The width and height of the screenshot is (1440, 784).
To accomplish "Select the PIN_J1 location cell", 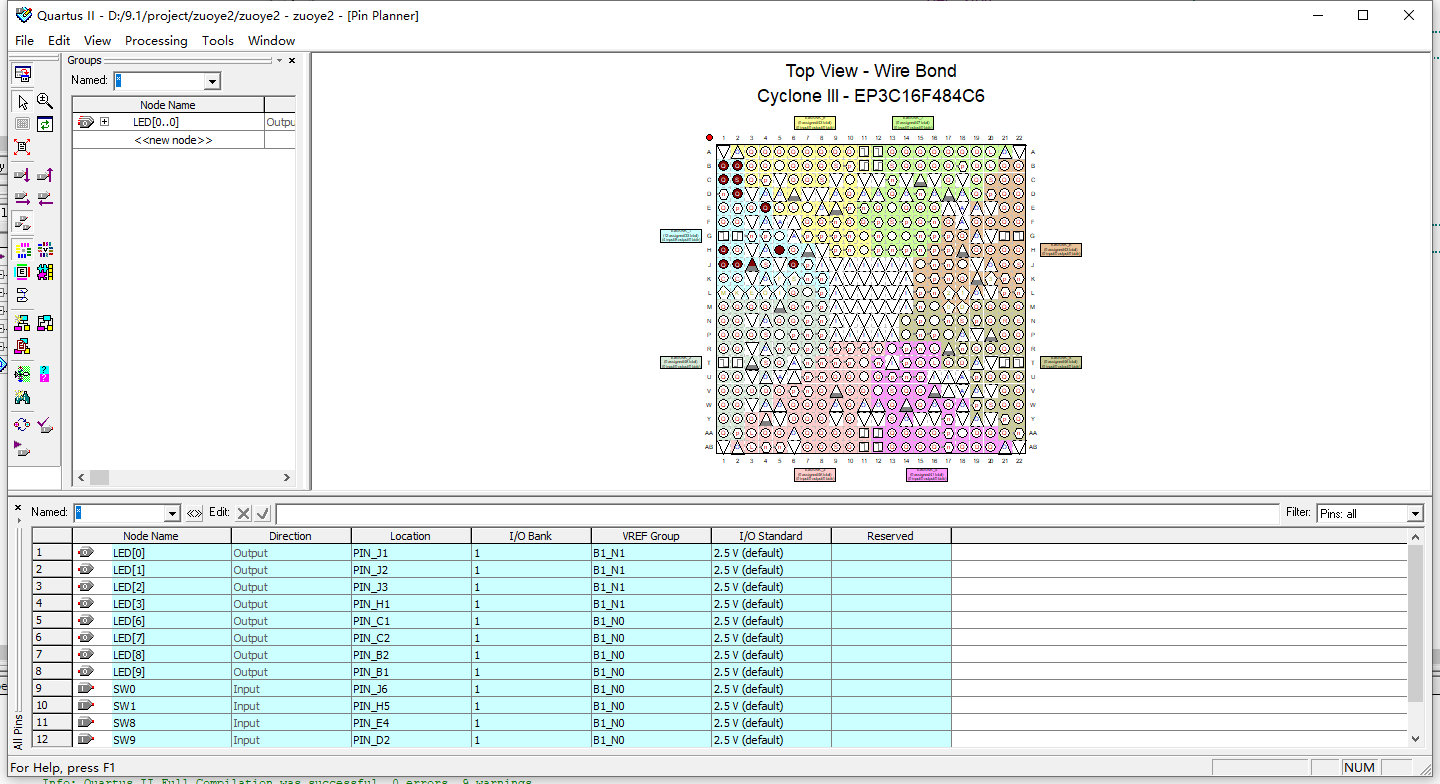I will 411,553.
